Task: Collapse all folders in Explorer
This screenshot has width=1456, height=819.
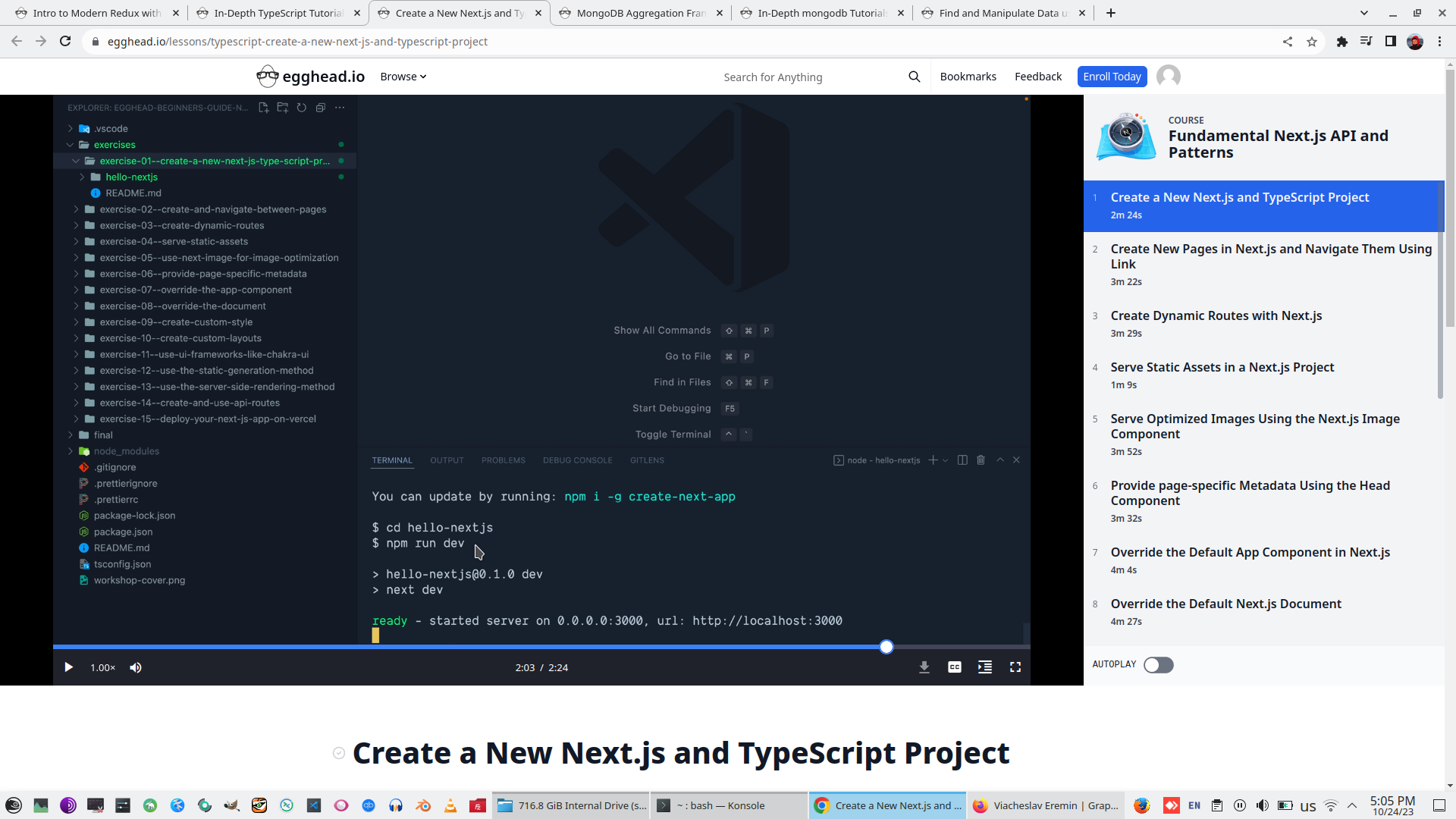Action: click(x=321, y=108)
